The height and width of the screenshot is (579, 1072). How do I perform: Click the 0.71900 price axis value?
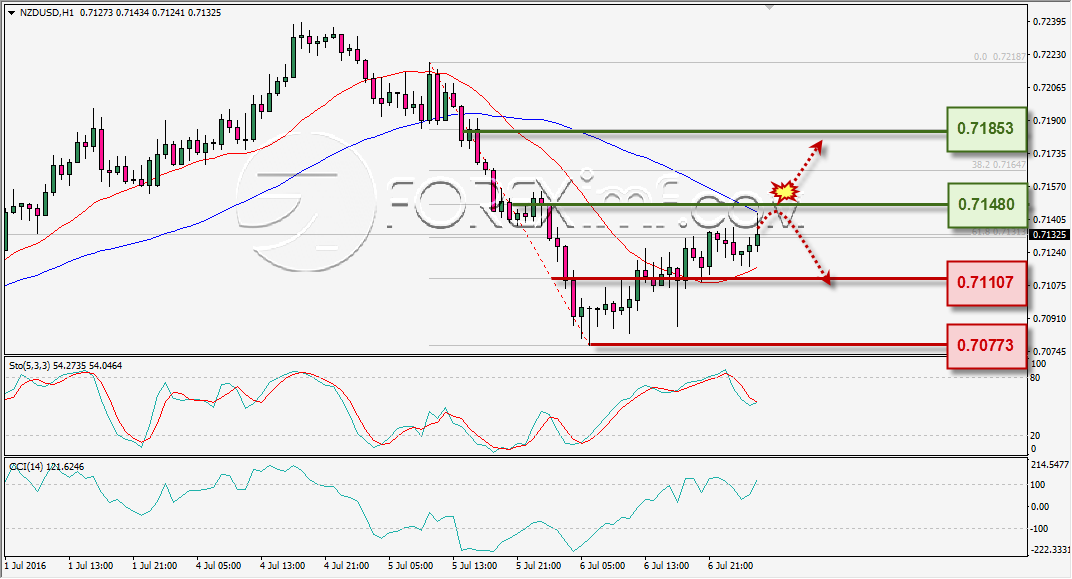(x=1049, y=120)
